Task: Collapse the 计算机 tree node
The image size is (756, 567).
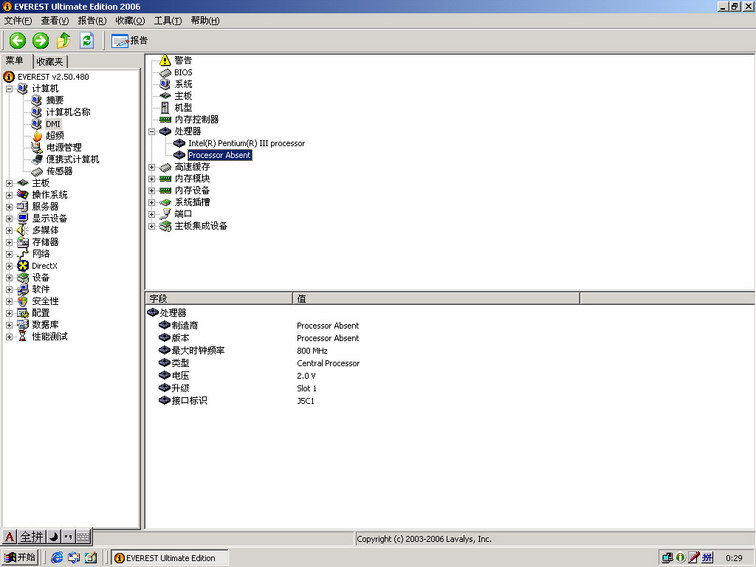Action: tap(9, 89)
